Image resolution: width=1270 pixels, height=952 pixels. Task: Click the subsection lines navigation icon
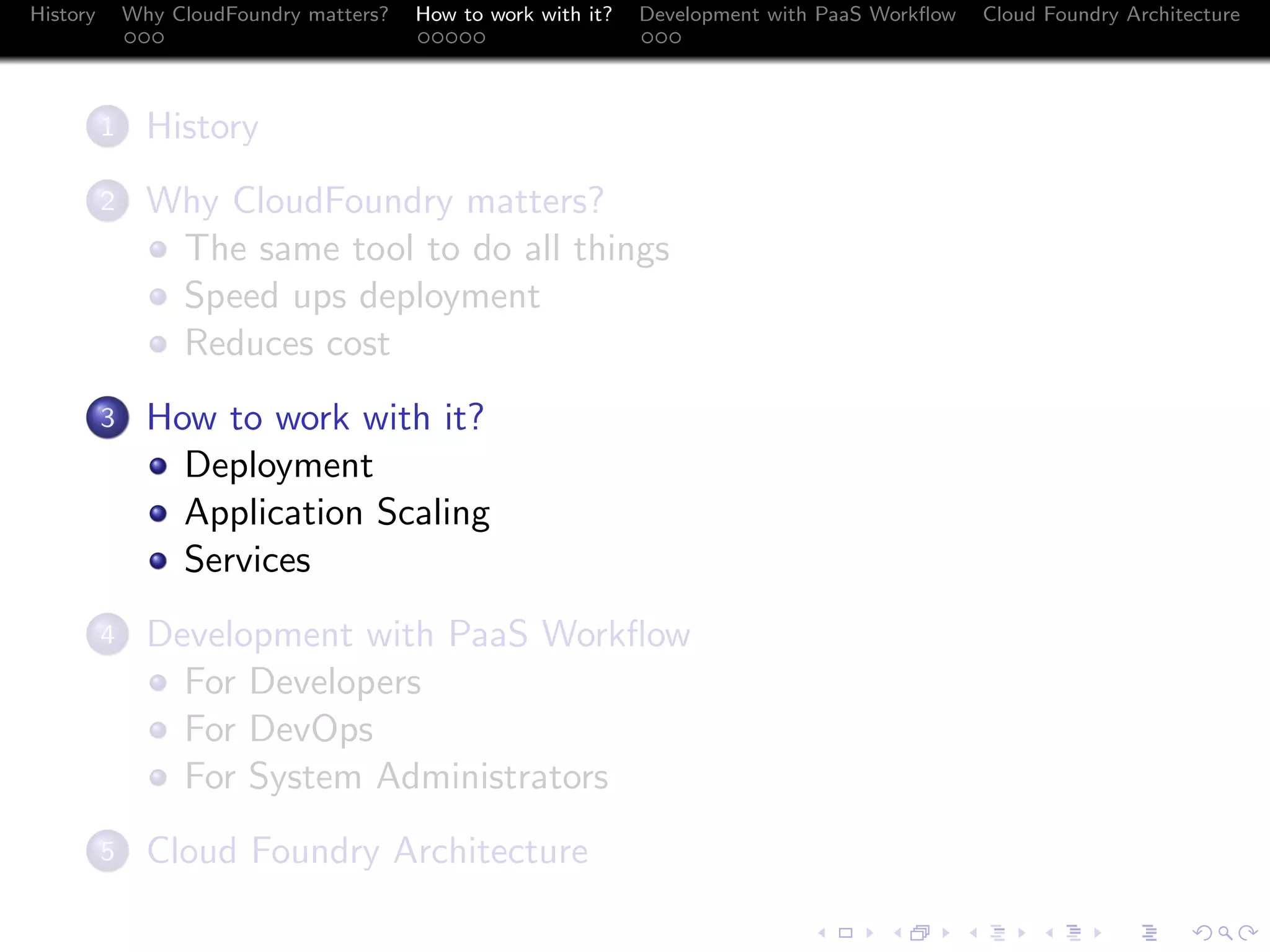point(998,933)
